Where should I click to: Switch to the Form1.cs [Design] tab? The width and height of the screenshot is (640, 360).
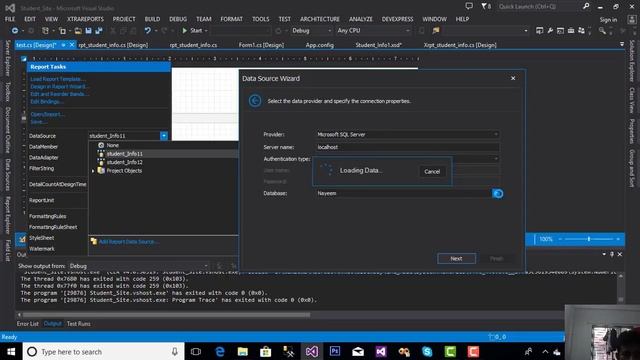click(261, 45)
